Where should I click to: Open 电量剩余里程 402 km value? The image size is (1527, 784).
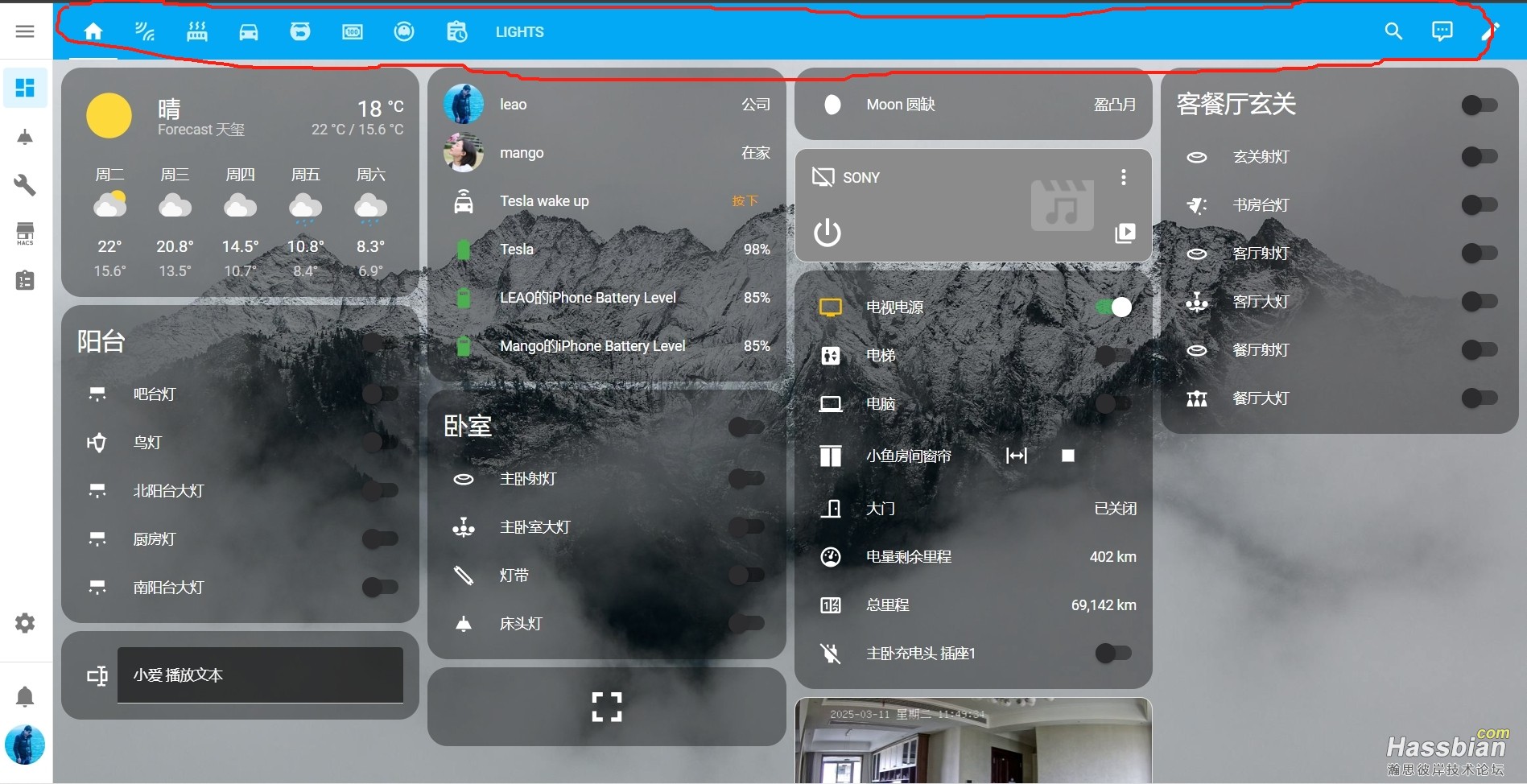tap(1112, 557)
